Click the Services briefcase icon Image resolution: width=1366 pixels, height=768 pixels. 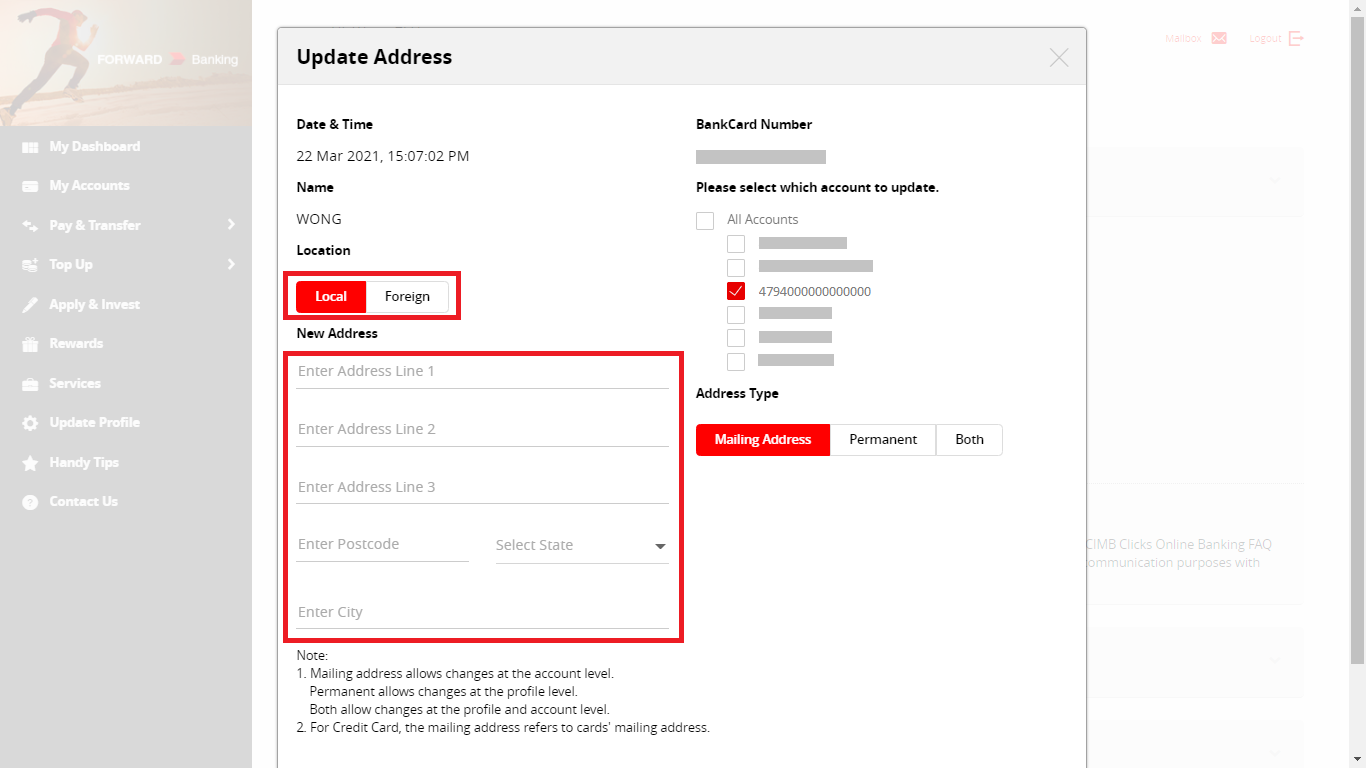coord(30,384)
